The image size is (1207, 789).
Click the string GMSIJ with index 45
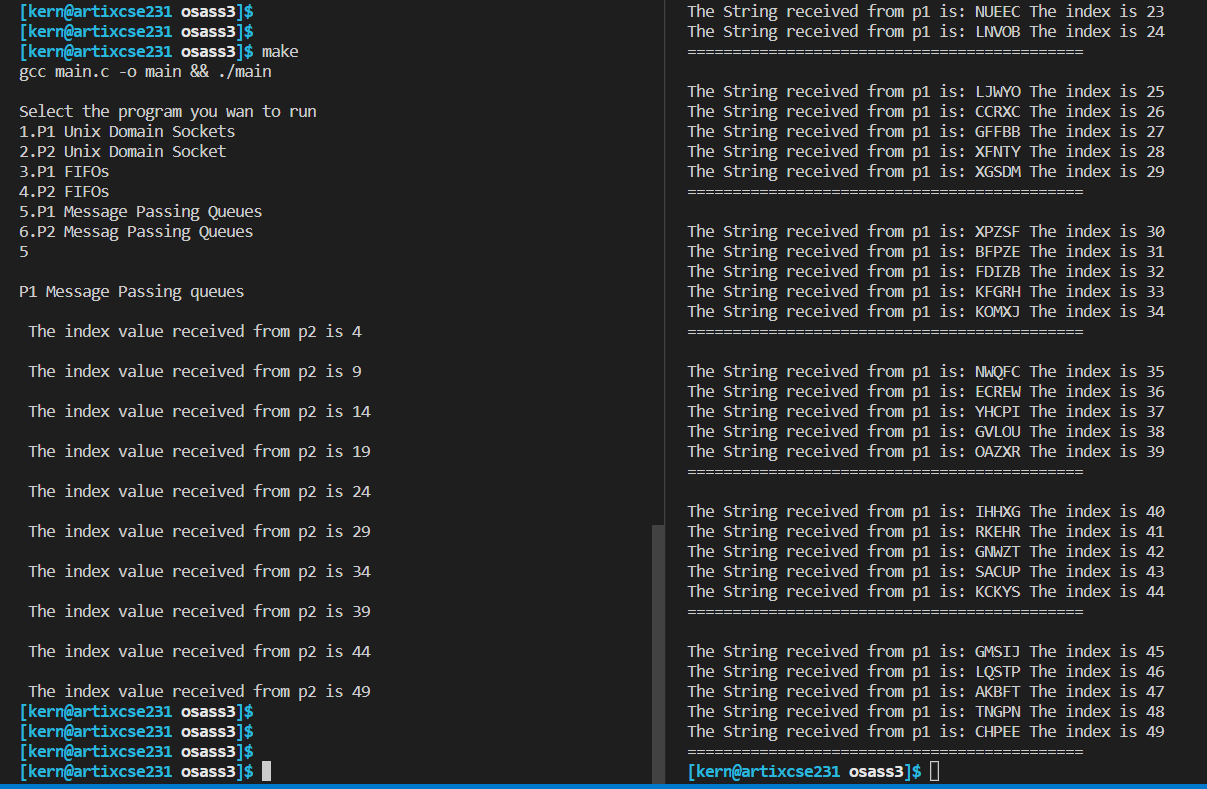click(x=998, y=651)
